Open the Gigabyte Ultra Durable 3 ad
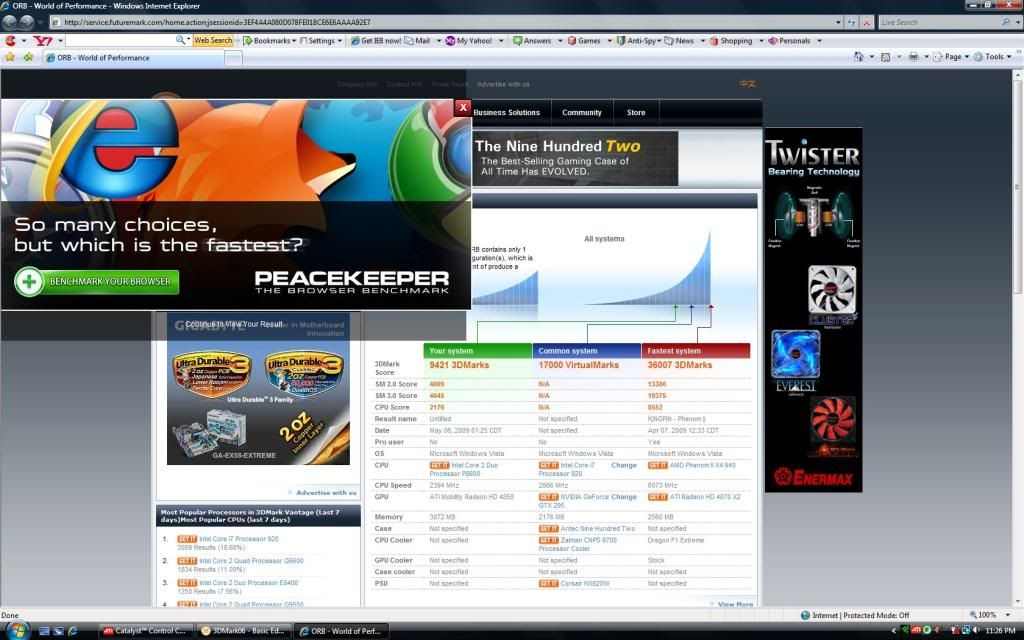The height and width of the screenshot is (640, 1024). 259,389
